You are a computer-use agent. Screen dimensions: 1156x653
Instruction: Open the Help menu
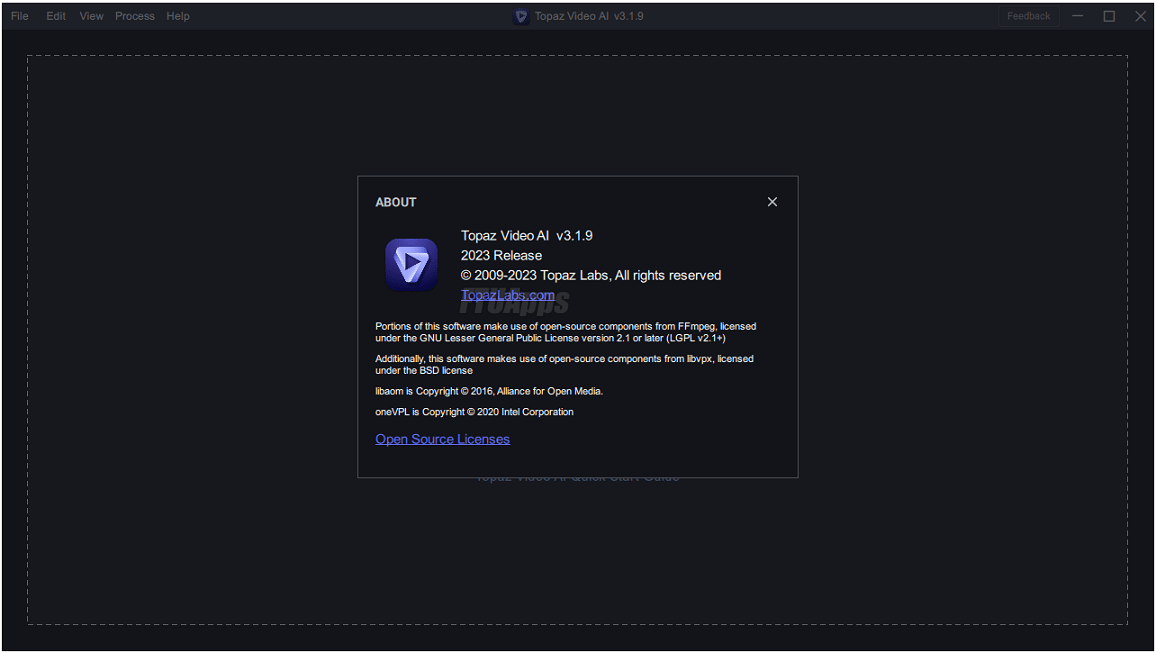click(x=178, y=16)
